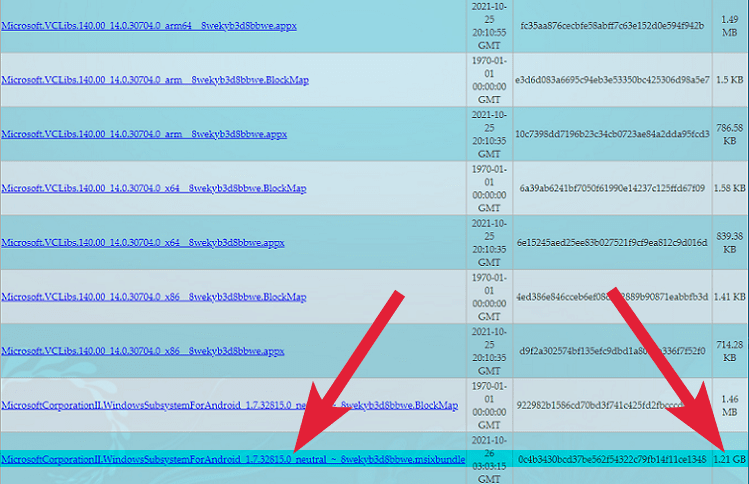Select the hash starting with e3d6d083a
749x484 pixels.
pos(610,79)
